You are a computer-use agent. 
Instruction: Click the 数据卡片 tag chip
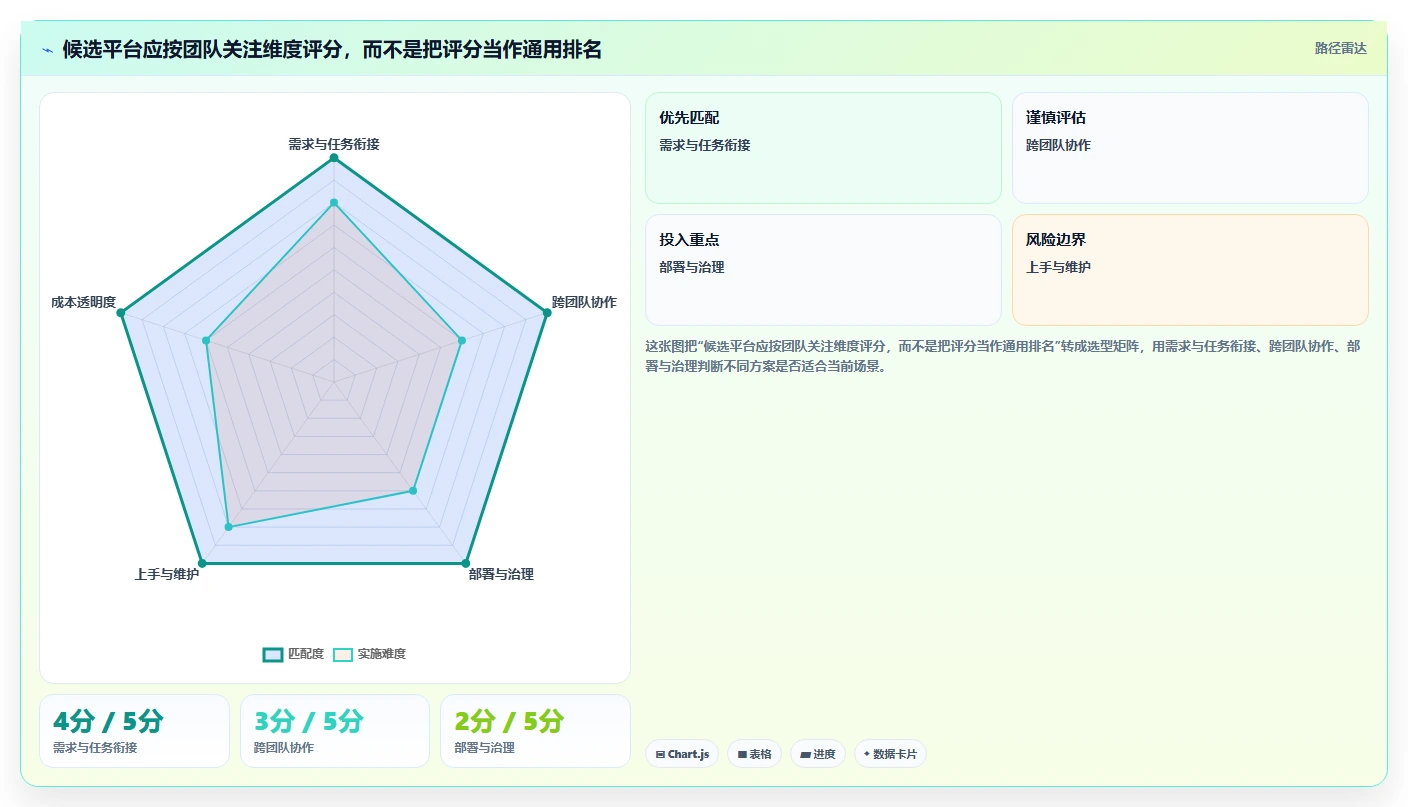890,754
